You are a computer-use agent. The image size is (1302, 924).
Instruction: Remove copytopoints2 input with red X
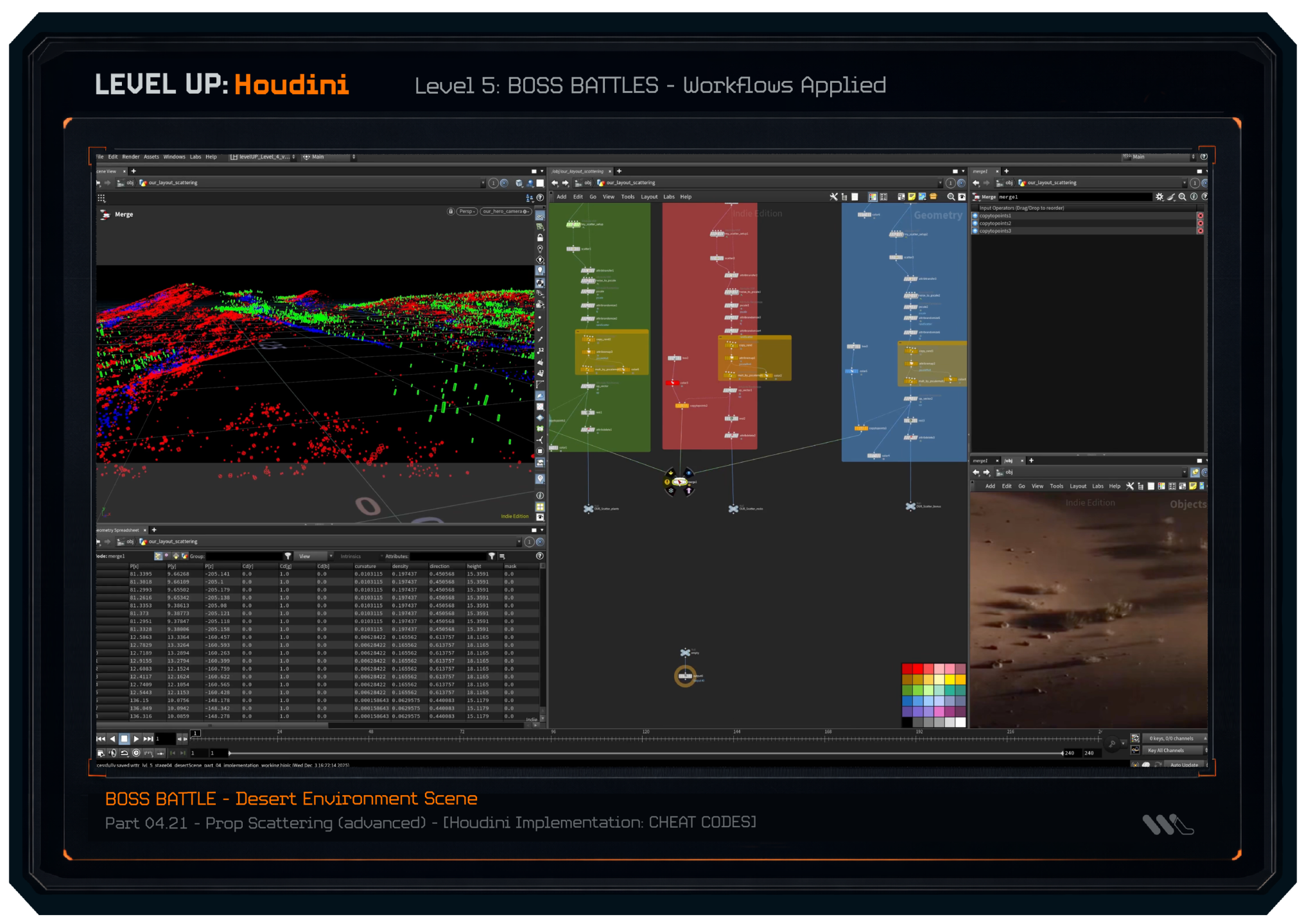click(1200, 223)
